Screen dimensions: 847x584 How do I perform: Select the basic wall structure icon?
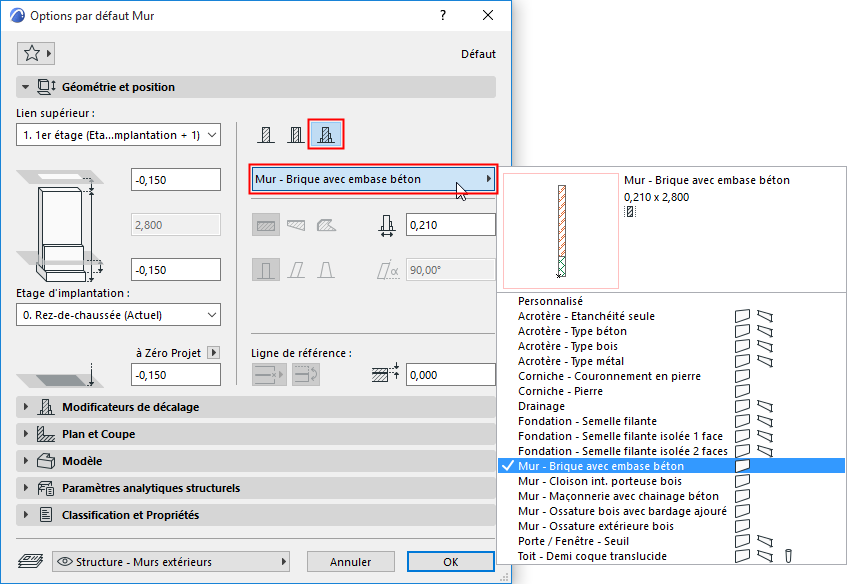[x=265, y=135]
